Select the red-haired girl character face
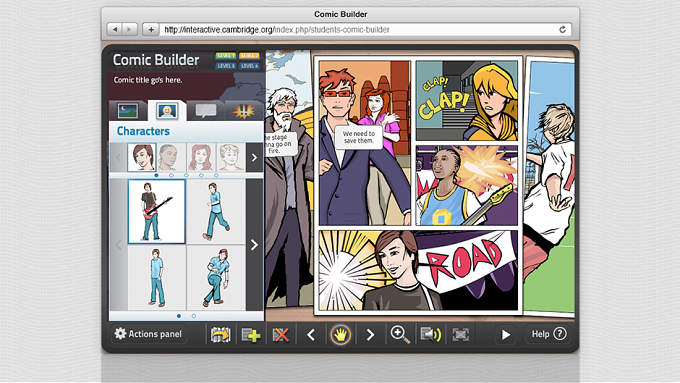The image size is (680, 383). 200,157
